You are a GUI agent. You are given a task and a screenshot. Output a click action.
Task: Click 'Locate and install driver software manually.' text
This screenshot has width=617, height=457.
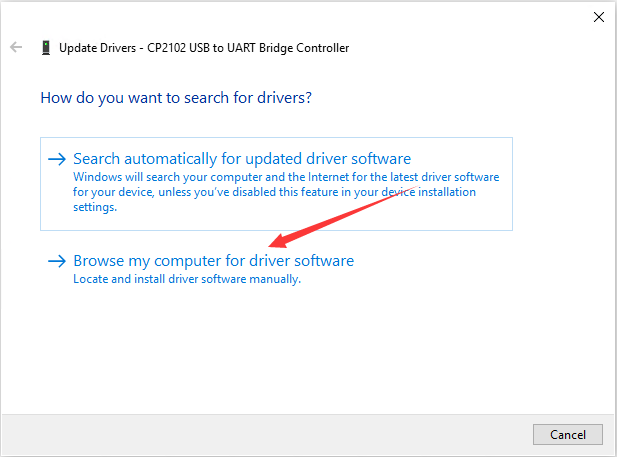[187, 279]
